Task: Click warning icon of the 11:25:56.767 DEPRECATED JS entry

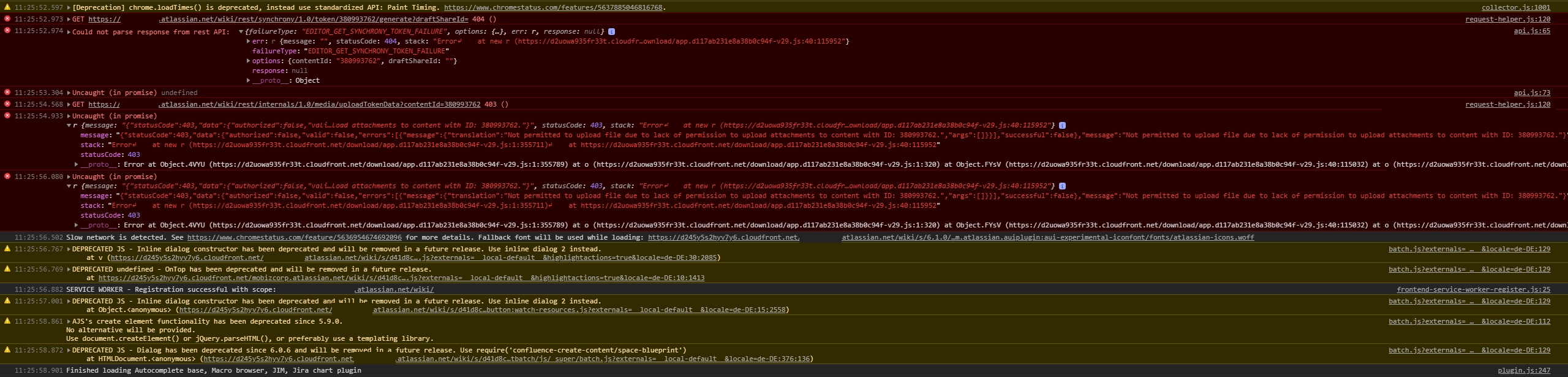Action: (x=7, y=249)
